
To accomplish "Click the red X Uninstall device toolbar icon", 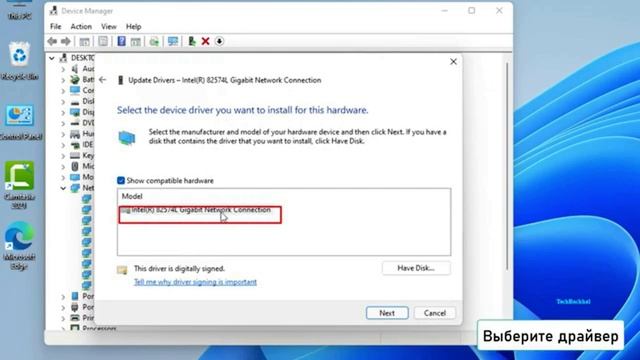I will pyautogui.click(x=205, y=41).
